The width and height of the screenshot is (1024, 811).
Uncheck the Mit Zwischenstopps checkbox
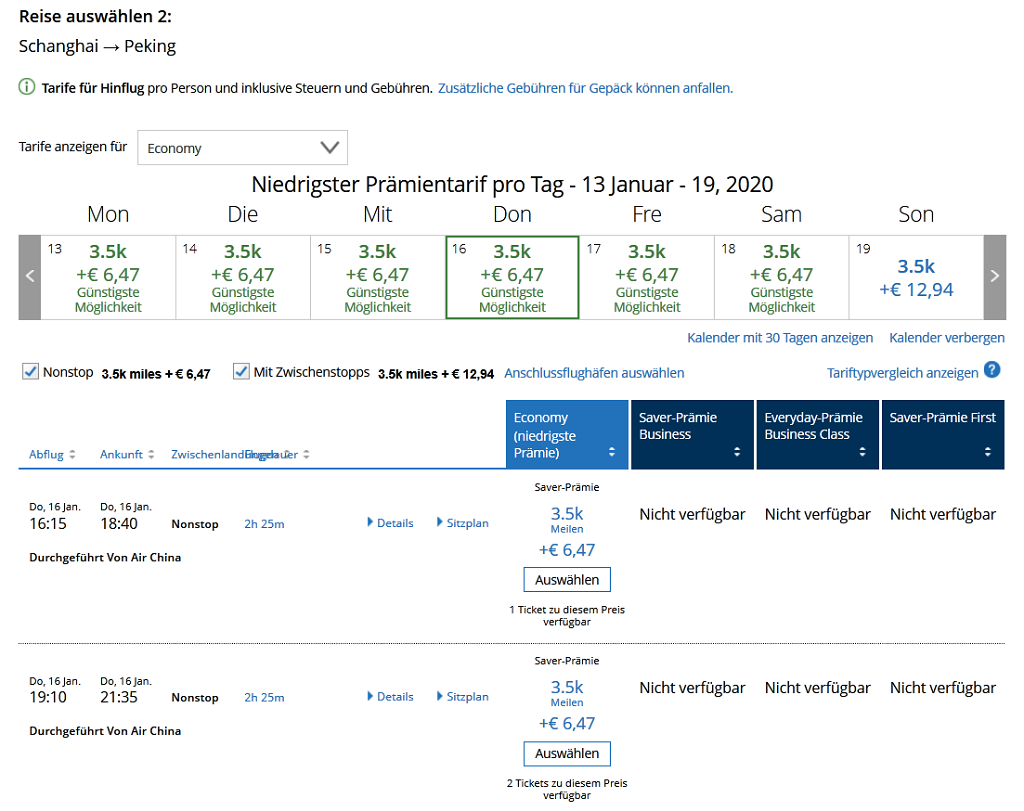tap(241, 372)
